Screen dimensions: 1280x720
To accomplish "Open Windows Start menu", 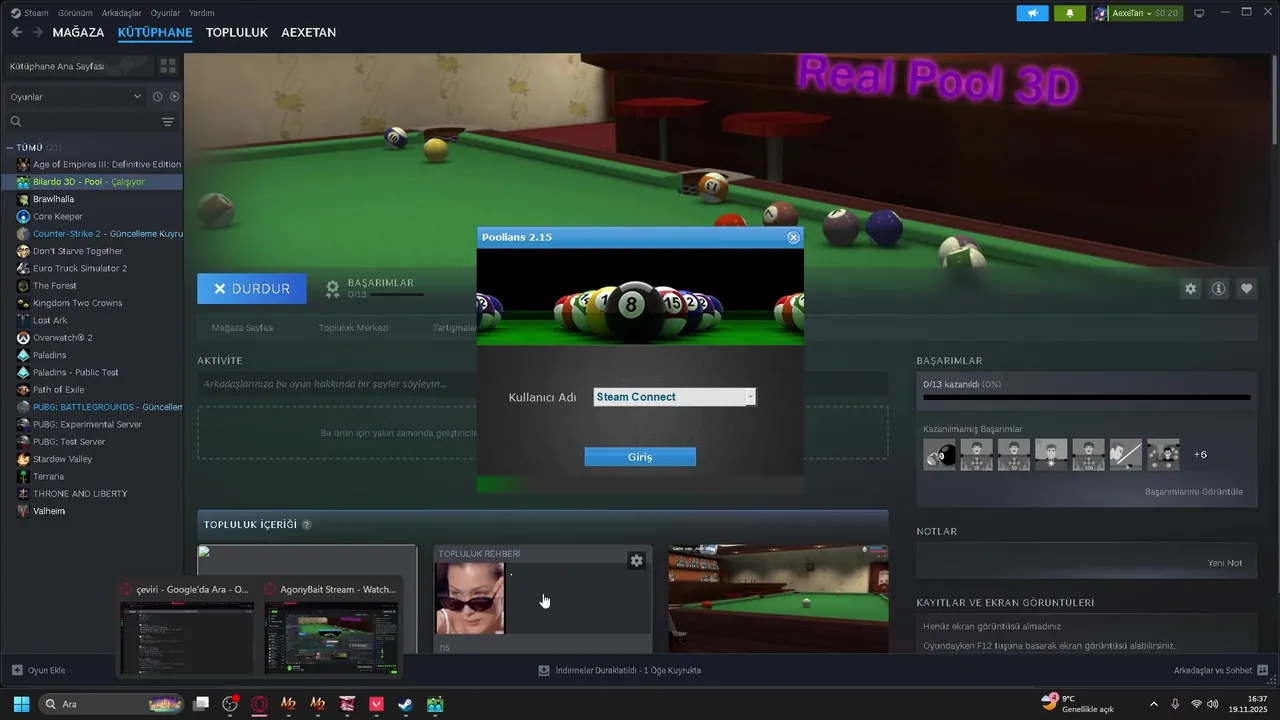I will [21, 704].
